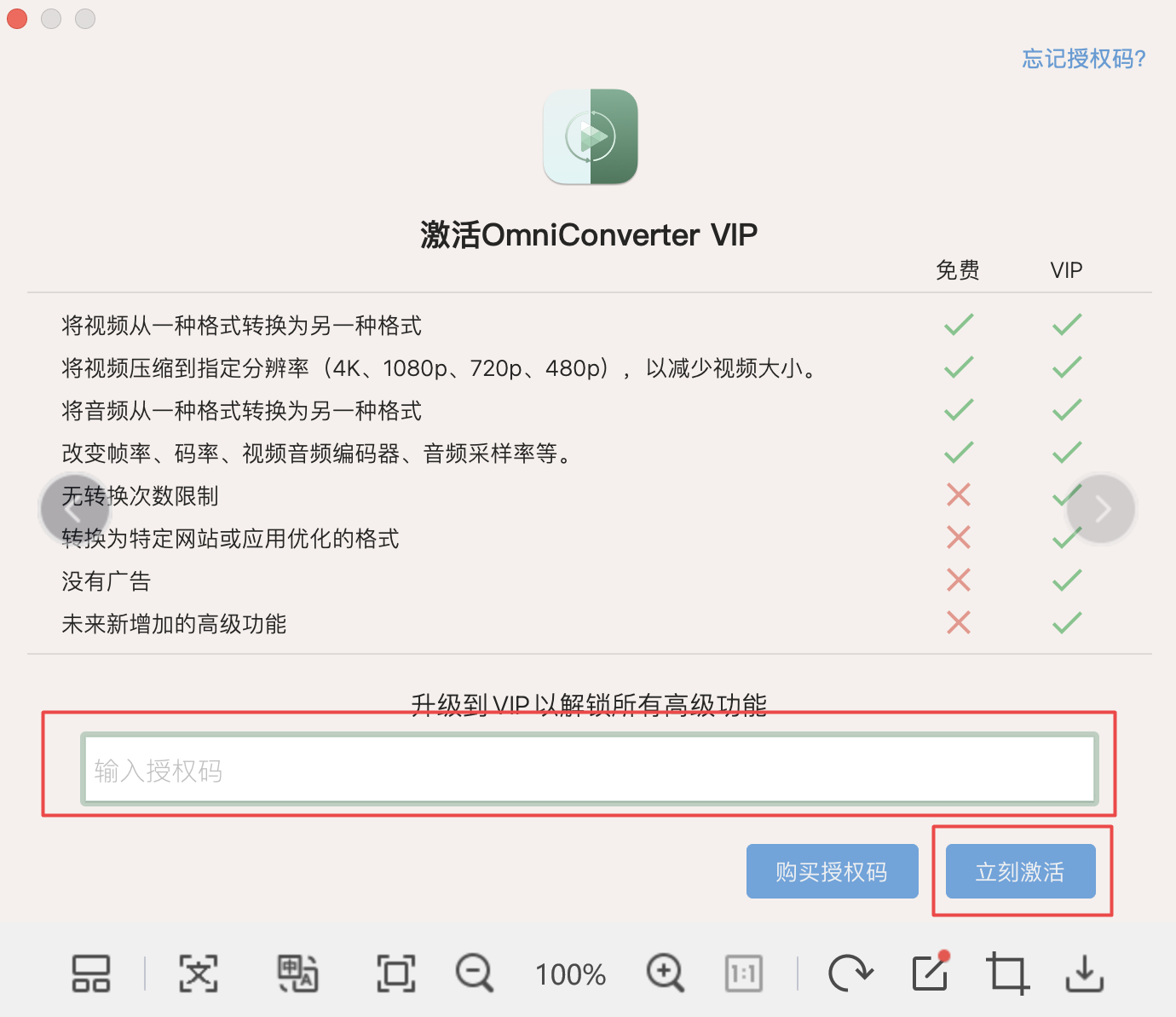1176x1017 pixels.
Task: Click the VIP column header
Action: (1067, 270)
